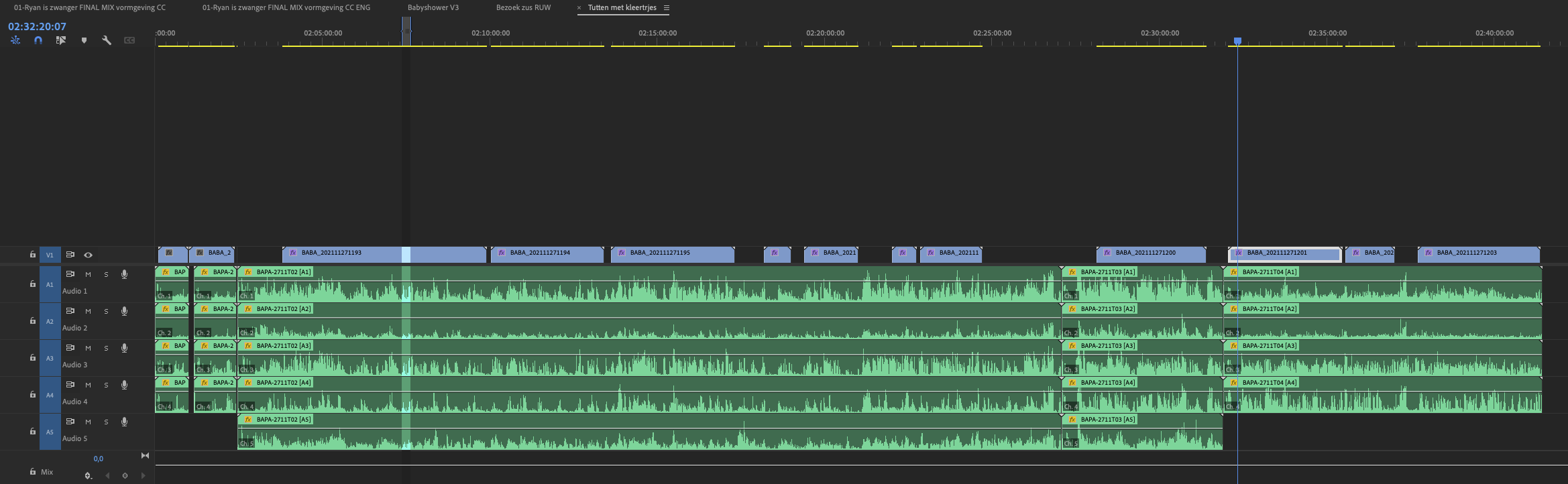The width and height of the screenshot is (1568, 484).
Task: Click the 02:32:20:07 playhead timecode
Action: point(37,27)
